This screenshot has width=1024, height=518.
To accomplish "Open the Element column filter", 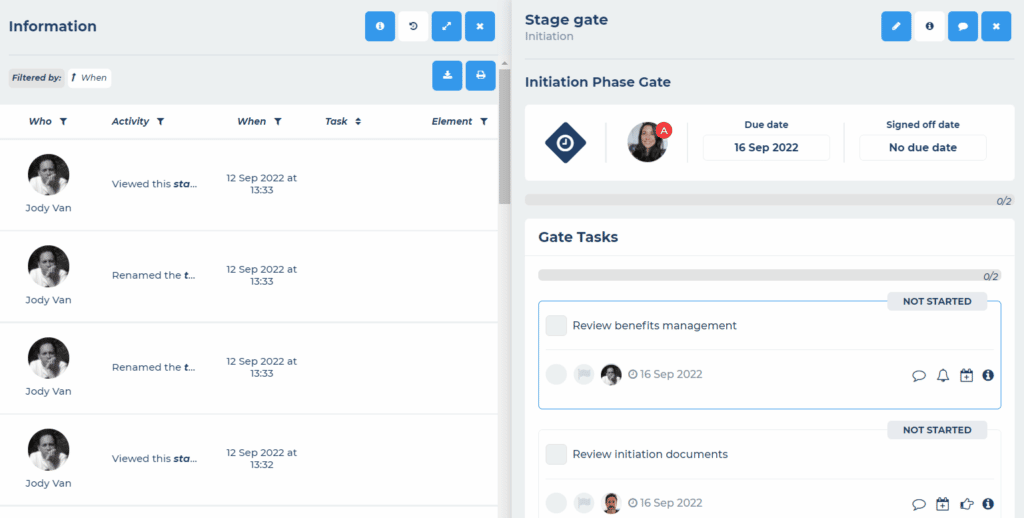I will [x=484, y=121].
